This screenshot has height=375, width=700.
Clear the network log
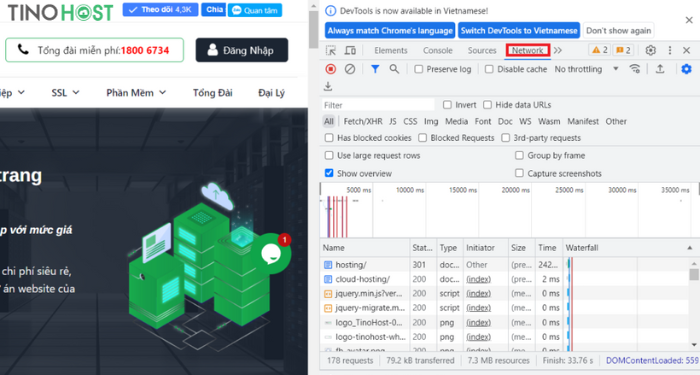[350, 69]
